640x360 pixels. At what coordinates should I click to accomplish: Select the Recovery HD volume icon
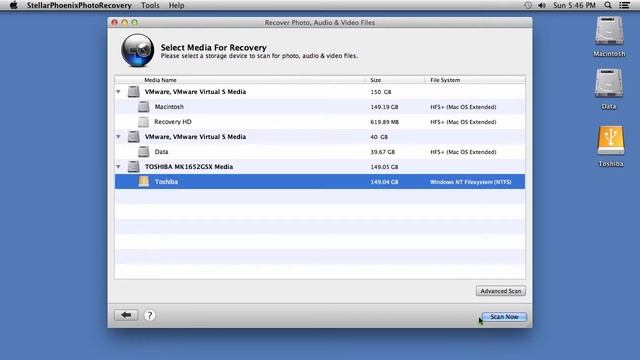click(143, 122)
